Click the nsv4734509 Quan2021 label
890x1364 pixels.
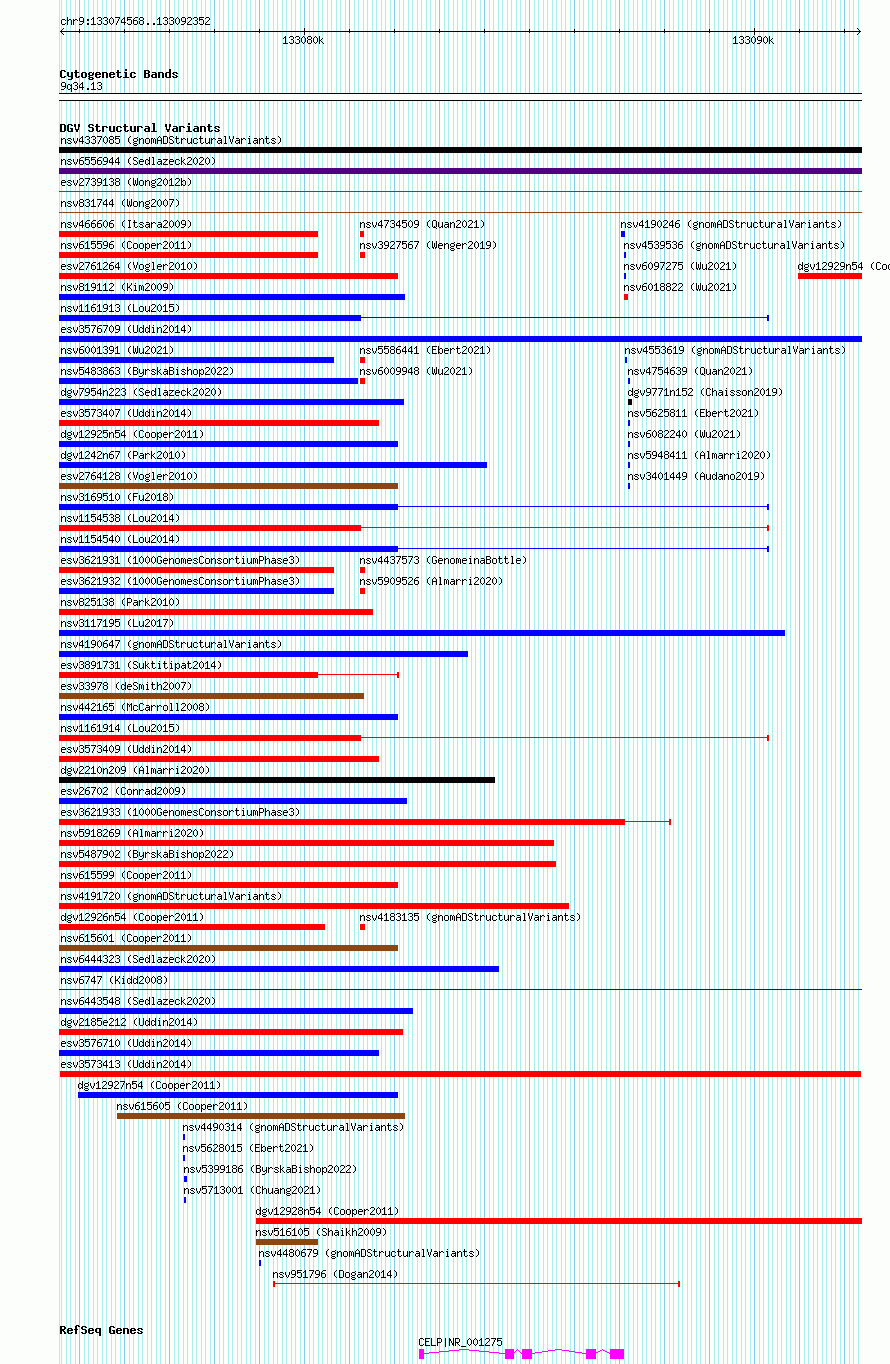click(x=423, y=224)
